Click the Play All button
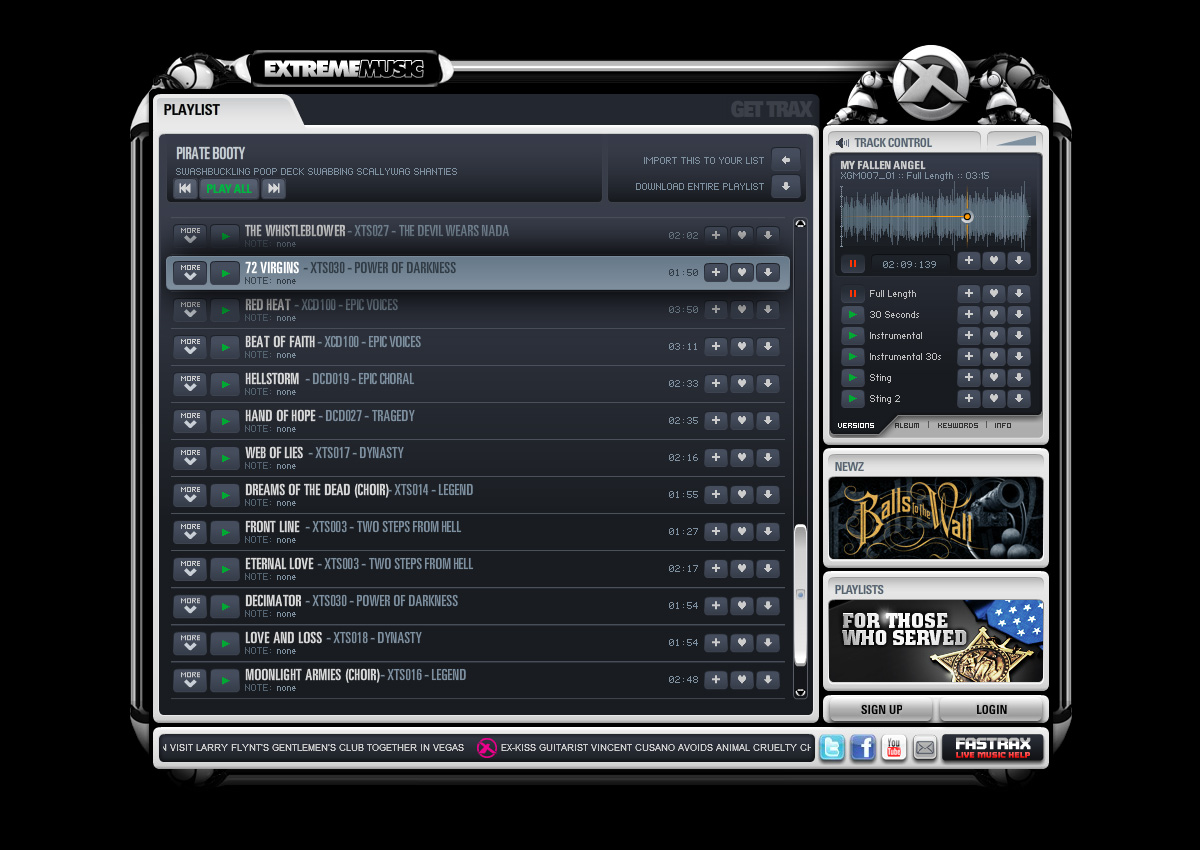1200x850 pixels. tap(229, 188)
